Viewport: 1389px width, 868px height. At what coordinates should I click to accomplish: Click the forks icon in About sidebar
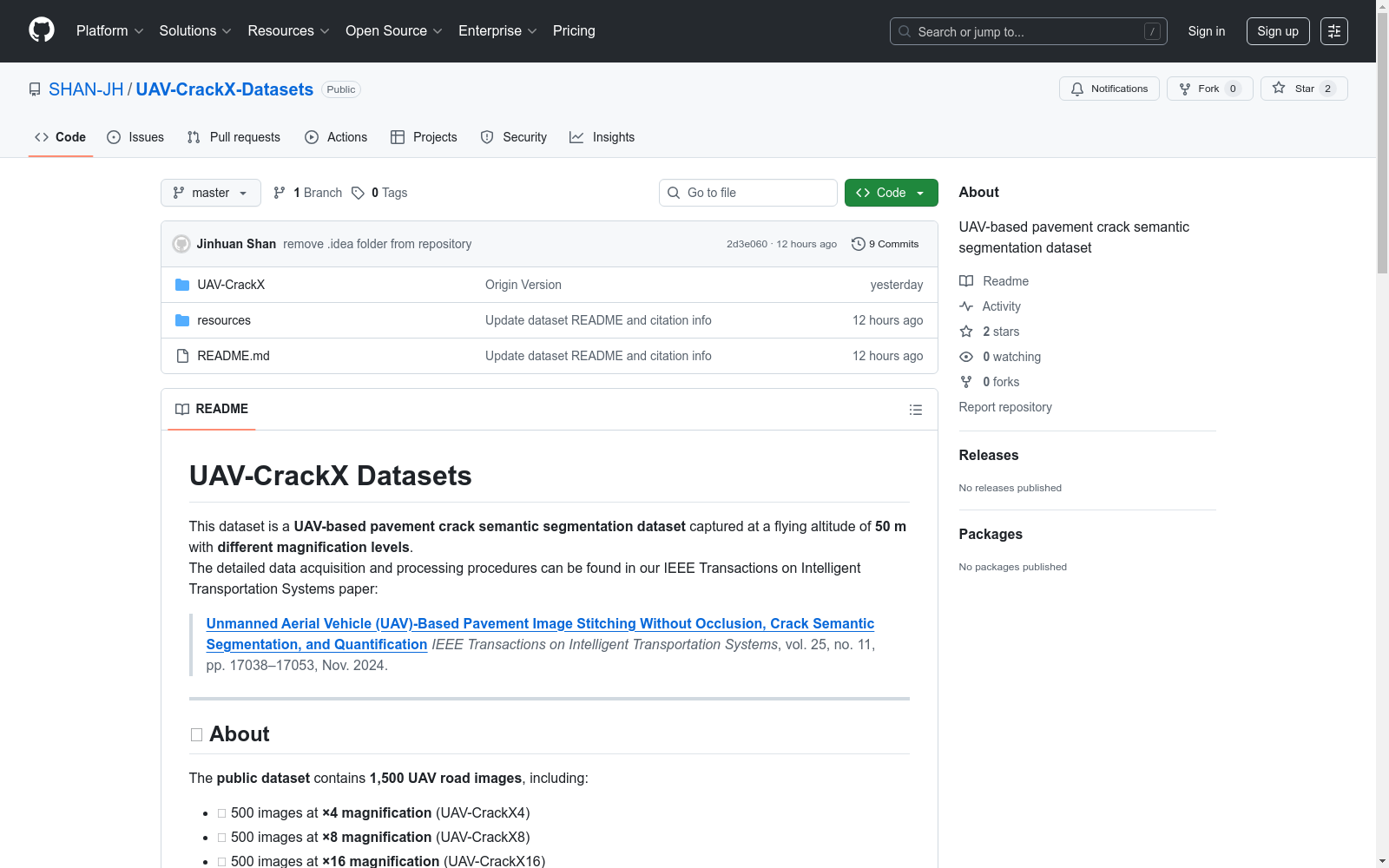point(966,382)
